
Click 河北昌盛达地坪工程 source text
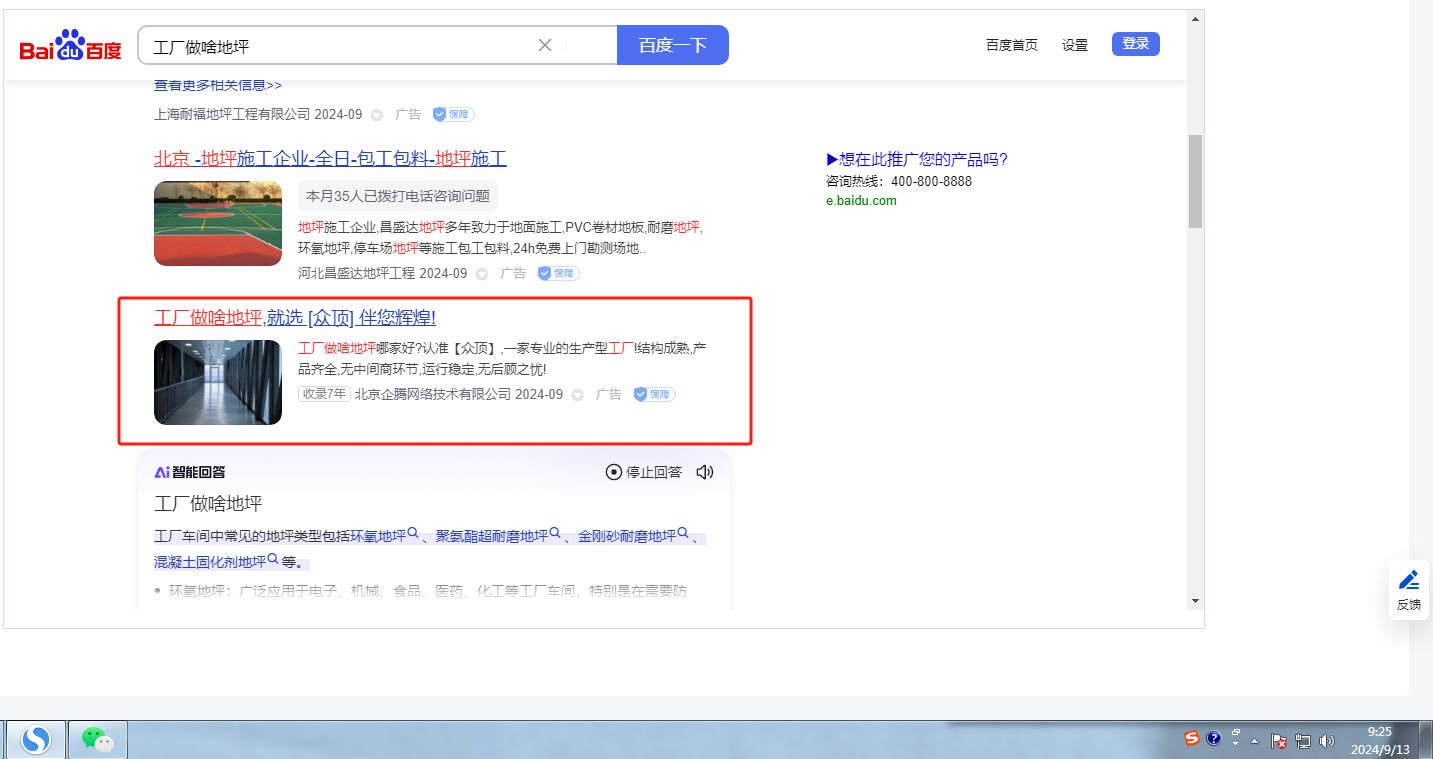point(356,273)
